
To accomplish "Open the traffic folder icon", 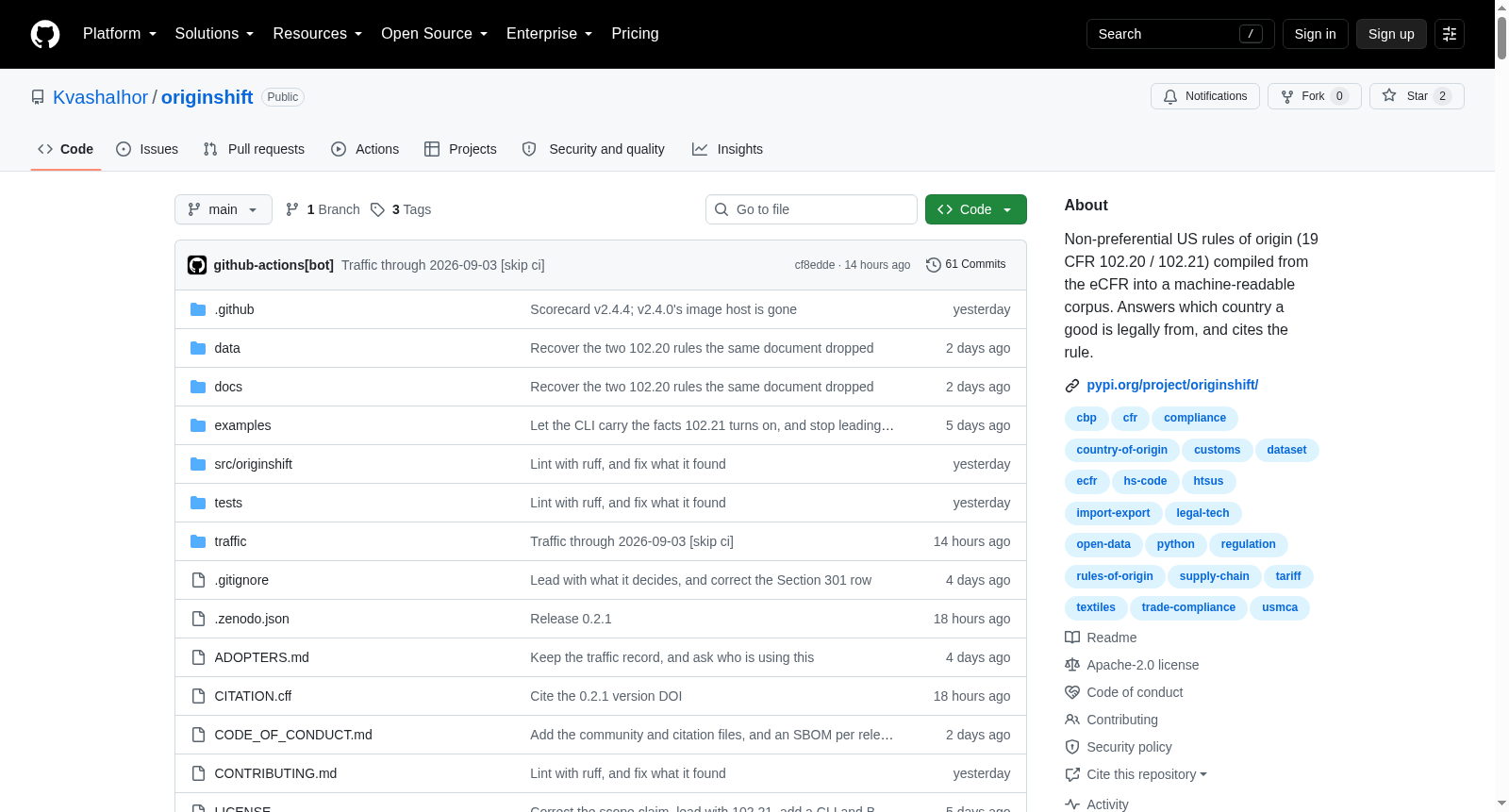I will click(198, 541).
